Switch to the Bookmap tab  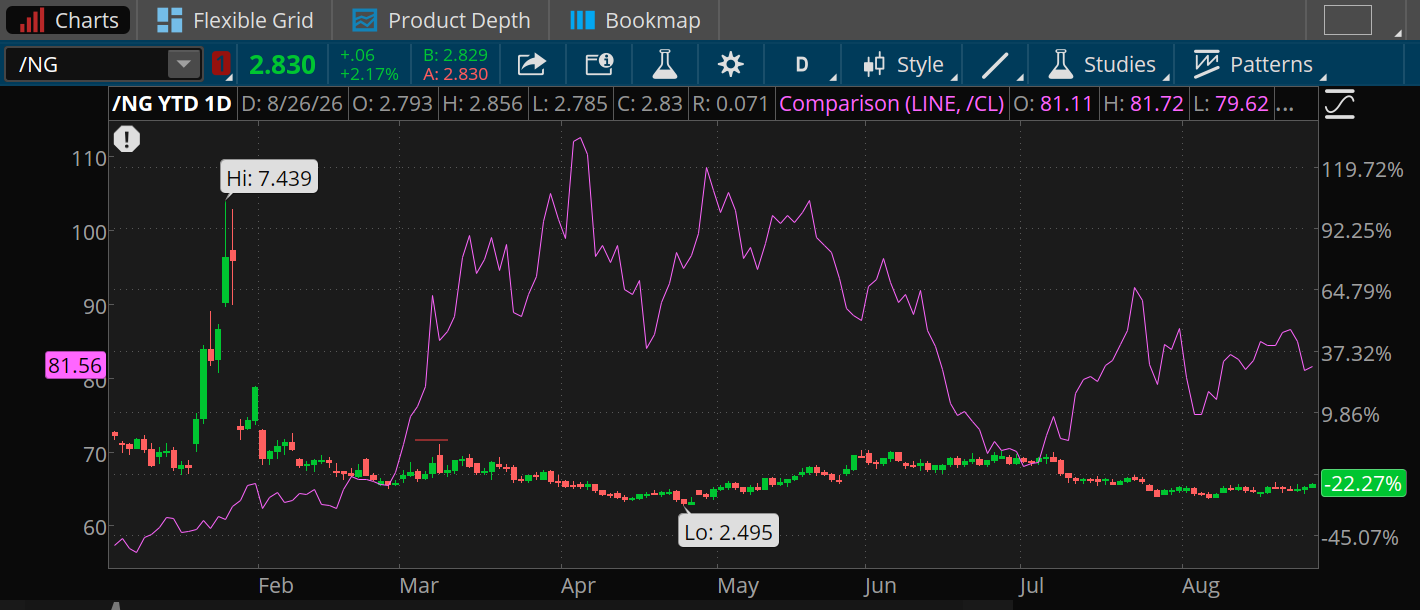pos(636,20)
